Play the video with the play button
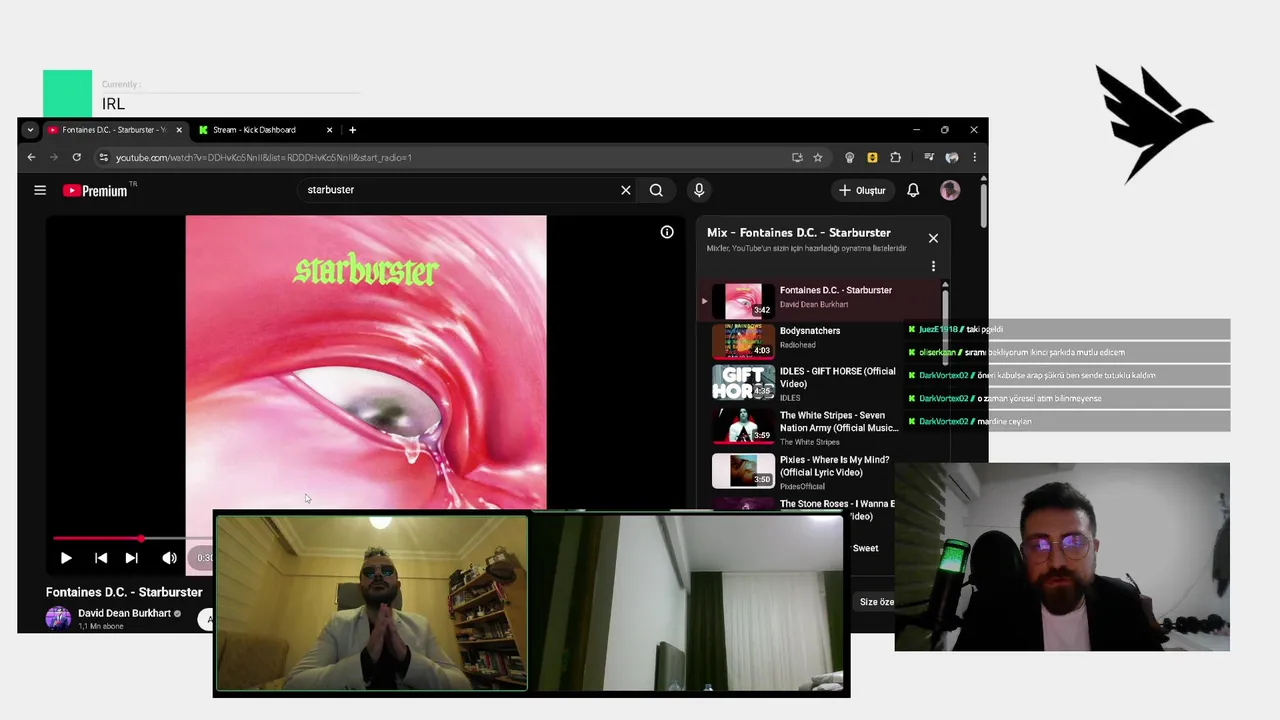Viewport: 1280px width, 720px height. (x=66, y=558)
